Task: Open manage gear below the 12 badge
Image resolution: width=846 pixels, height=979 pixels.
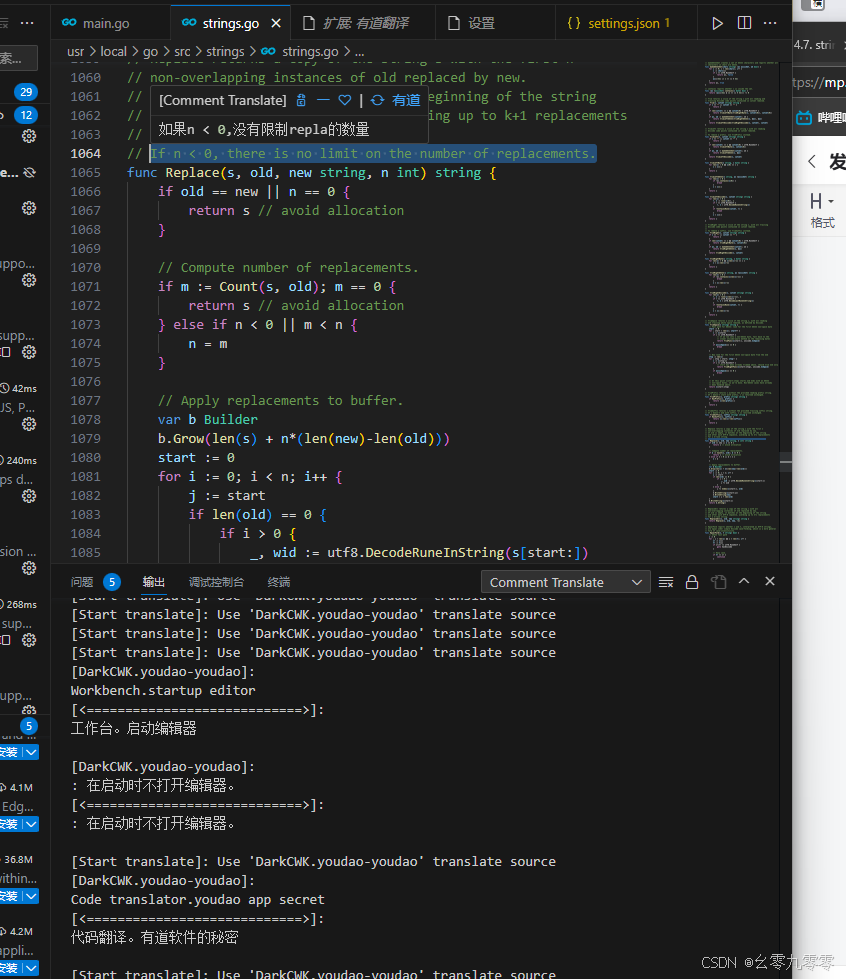Action: coord(29,136)
